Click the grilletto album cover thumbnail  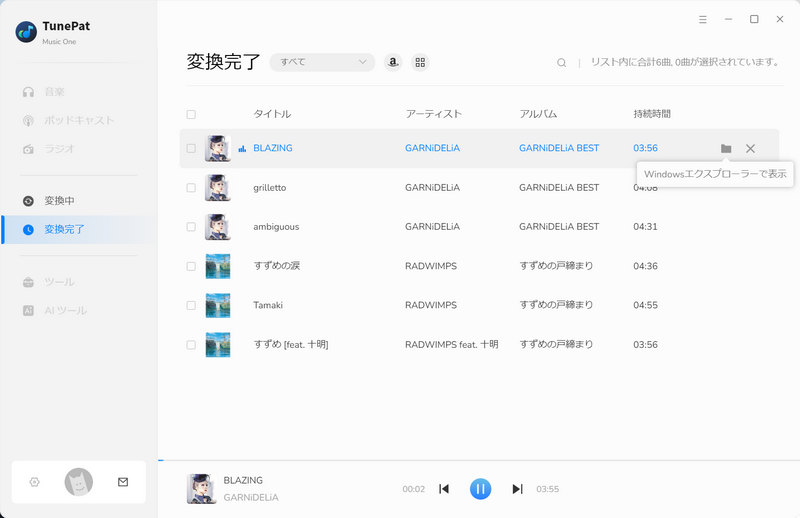point(218,188)
